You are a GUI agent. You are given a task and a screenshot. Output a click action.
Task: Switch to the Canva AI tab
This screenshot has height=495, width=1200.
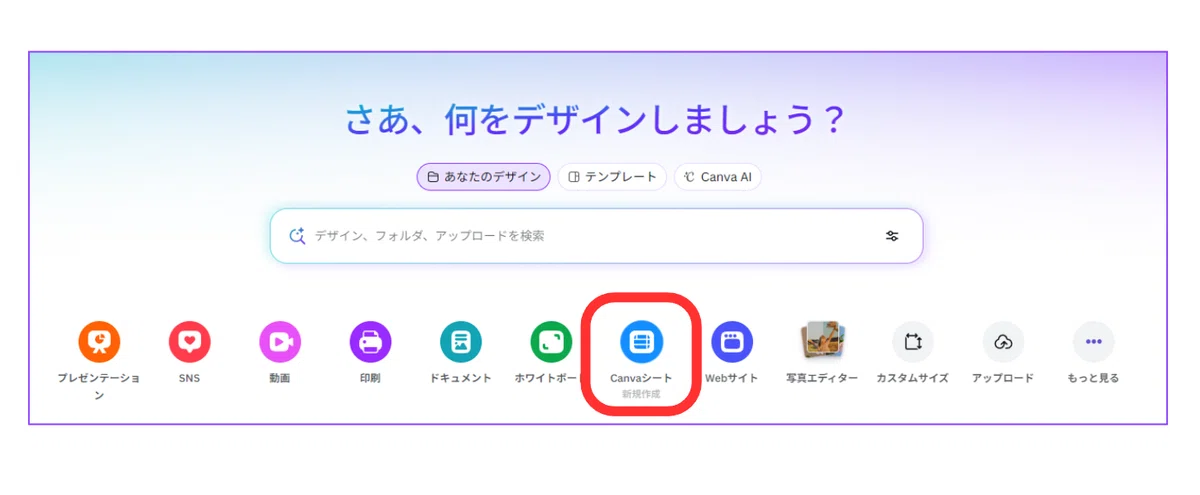pyautogui.click(x=718, y=177)
